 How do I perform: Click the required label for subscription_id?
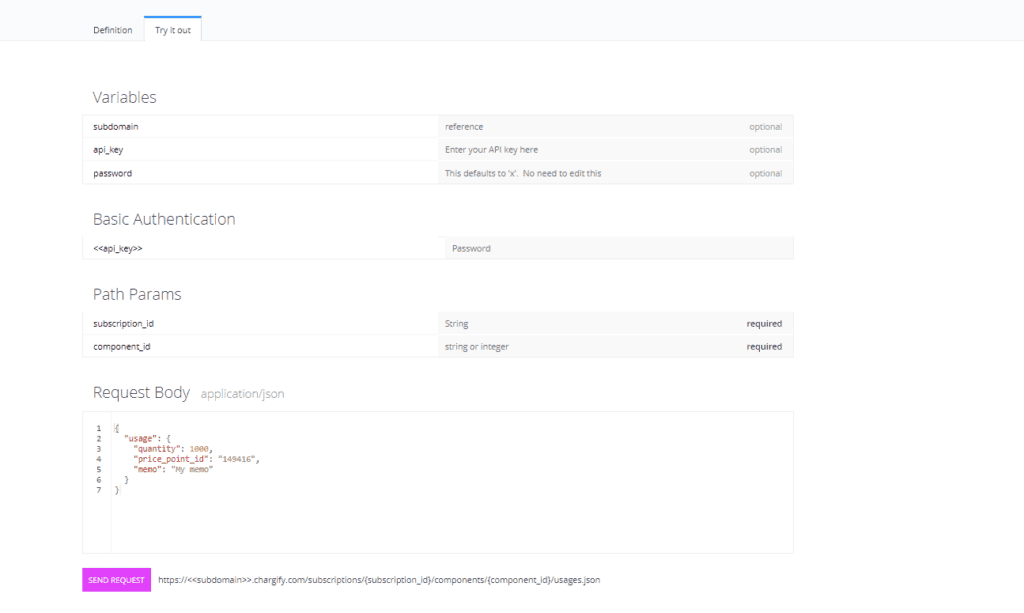click(x=764, y=324)
